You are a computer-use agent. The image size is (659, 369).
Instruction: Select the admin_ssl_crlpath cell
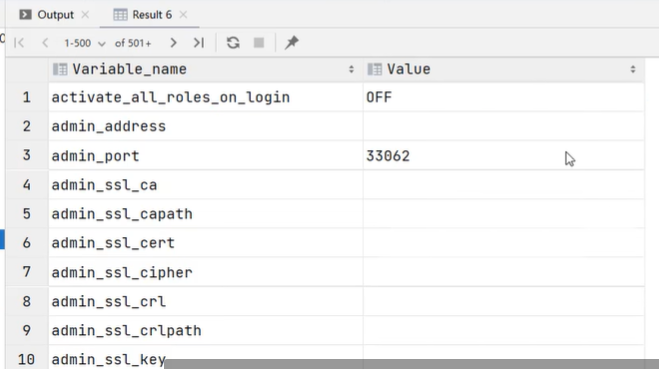(x=206, y=330)
